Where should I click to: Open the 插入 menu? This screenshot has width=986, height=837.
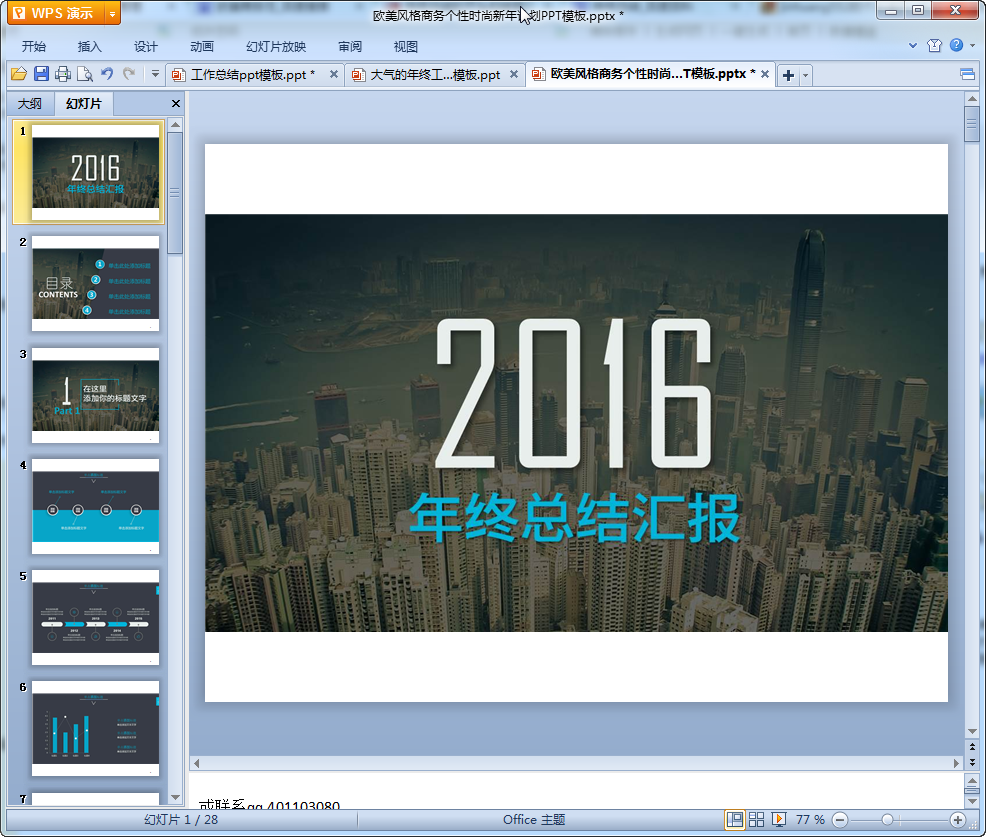[x=89, y=47]
